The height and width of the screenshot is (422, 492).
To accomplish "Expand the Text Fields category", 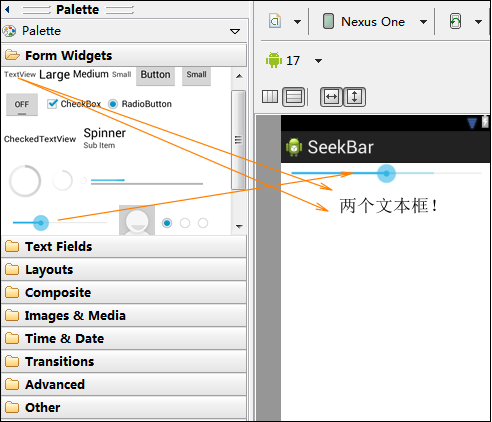I will pyautogui.click(x=124, y=247).
